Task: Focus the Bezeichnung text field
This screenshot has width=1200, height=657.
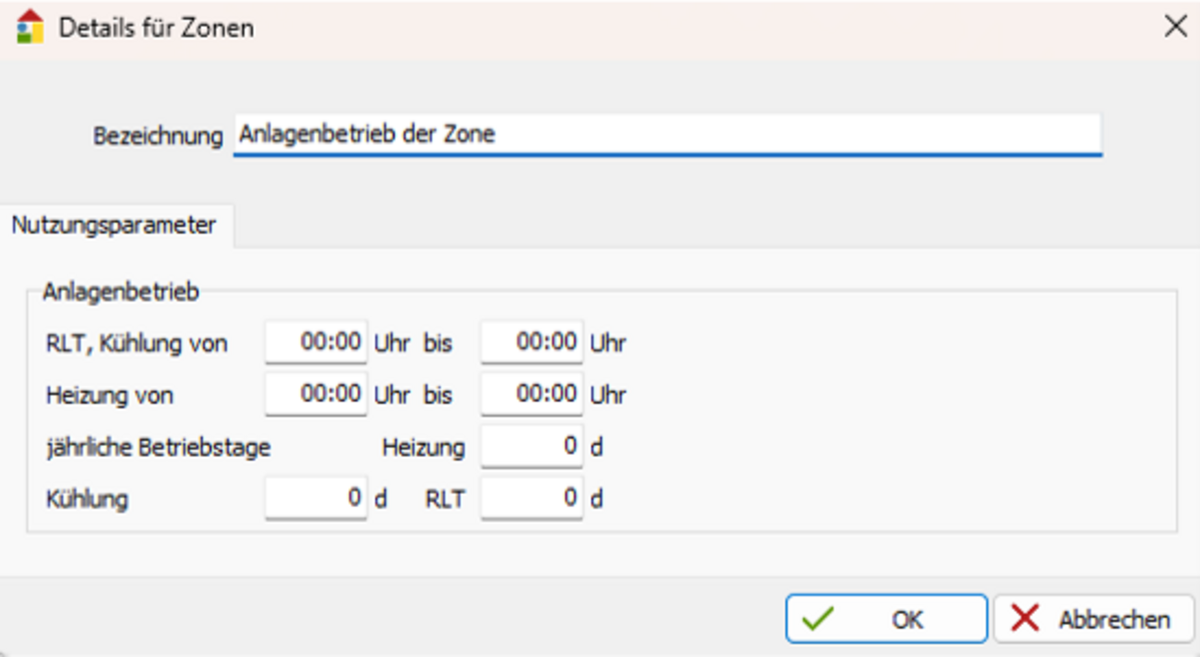Action: click(666, 134)
